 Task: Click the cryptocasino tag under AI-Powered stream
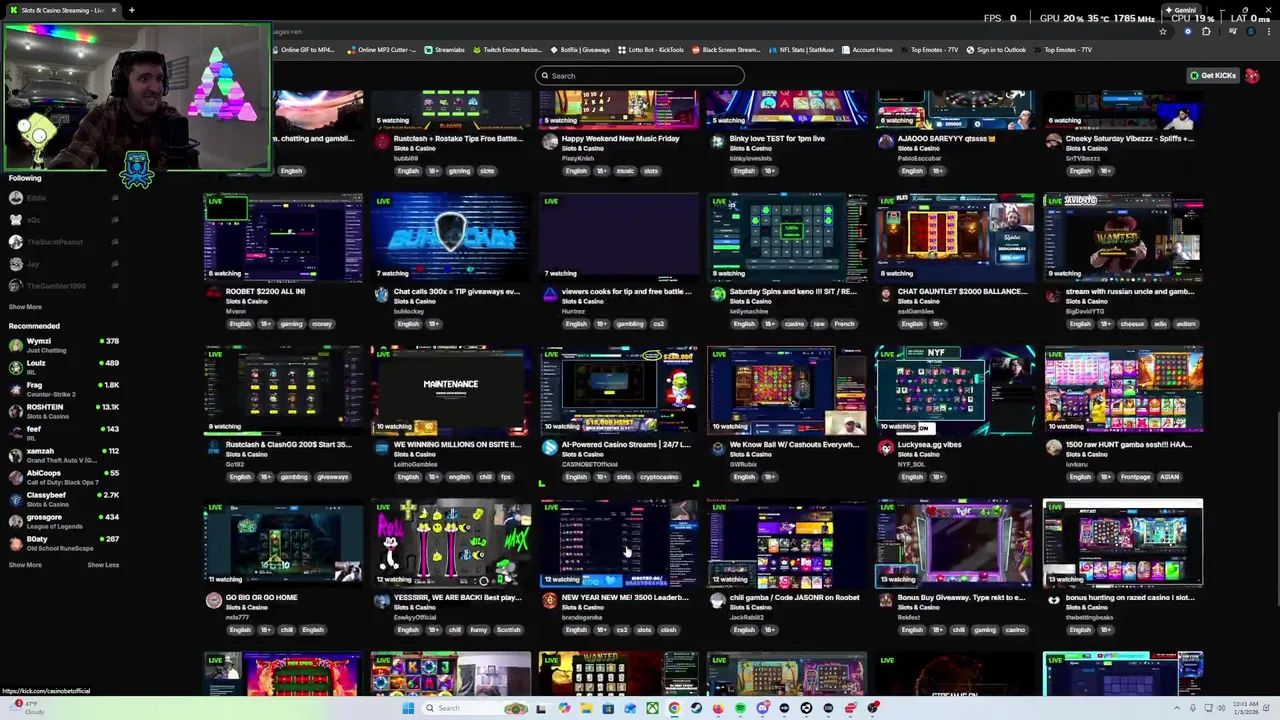click(659, 477)
